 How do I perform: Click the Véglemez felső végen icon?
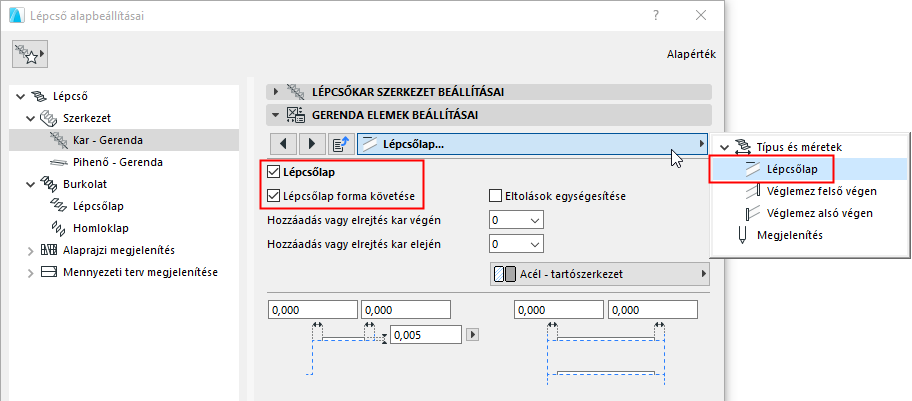click(753, 191)
